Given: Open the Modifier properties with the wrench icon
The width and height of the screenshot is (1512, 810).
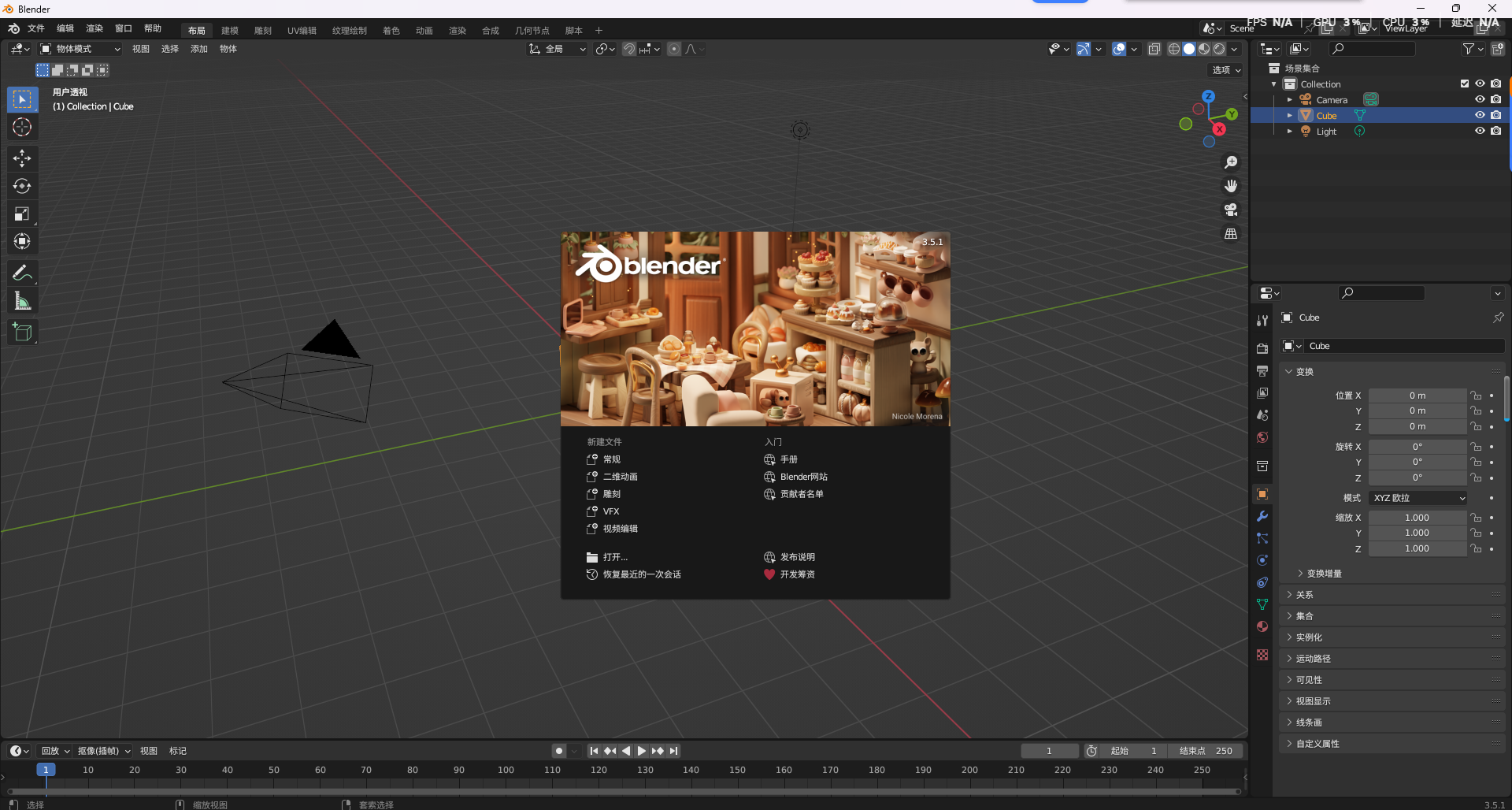Looking at the screenshot, I should 1262,516.
